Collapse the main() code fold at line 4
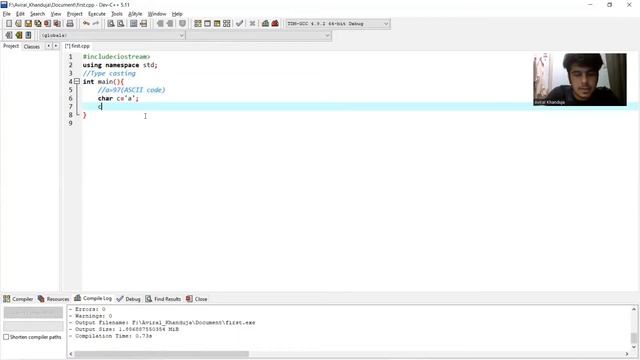The height and width of the screenshot is (360, 640). (77, 82)
